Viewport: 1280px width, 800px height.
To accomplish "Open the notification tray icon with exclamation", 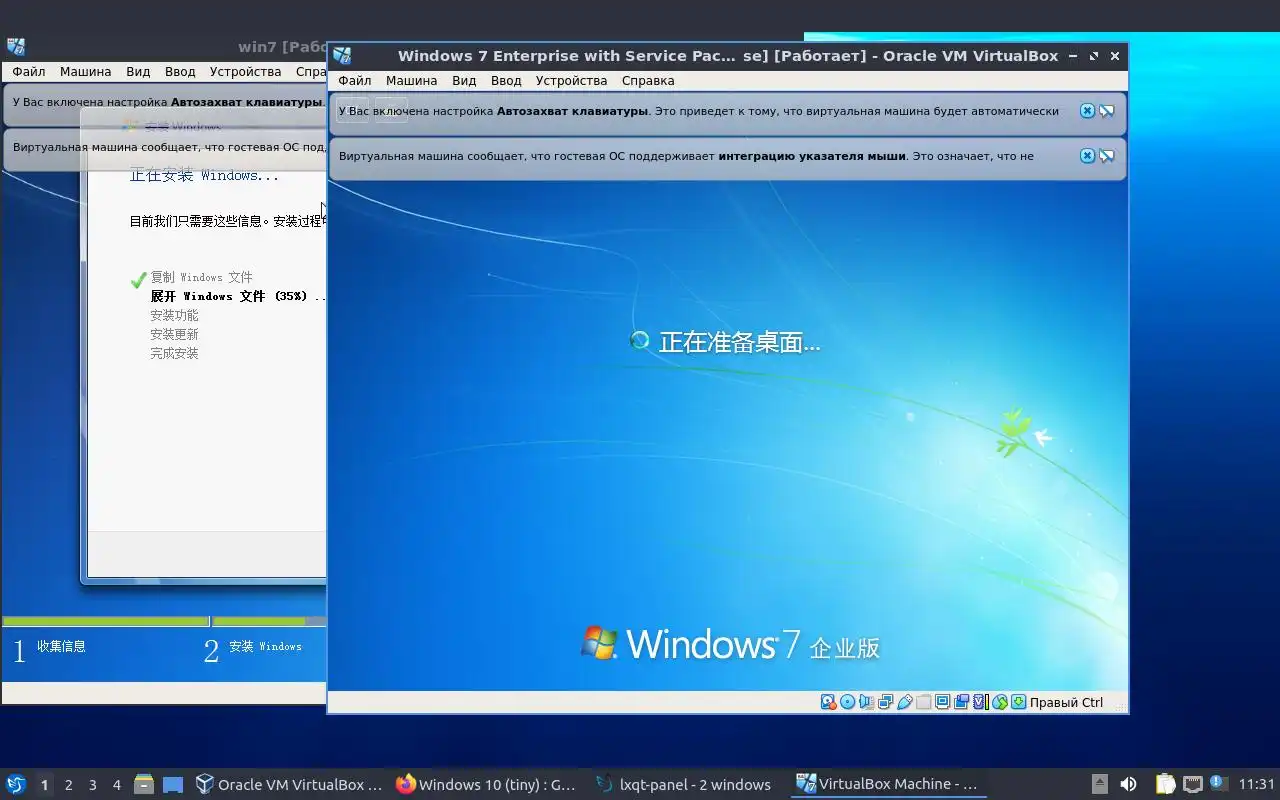I will (1218, 784).
